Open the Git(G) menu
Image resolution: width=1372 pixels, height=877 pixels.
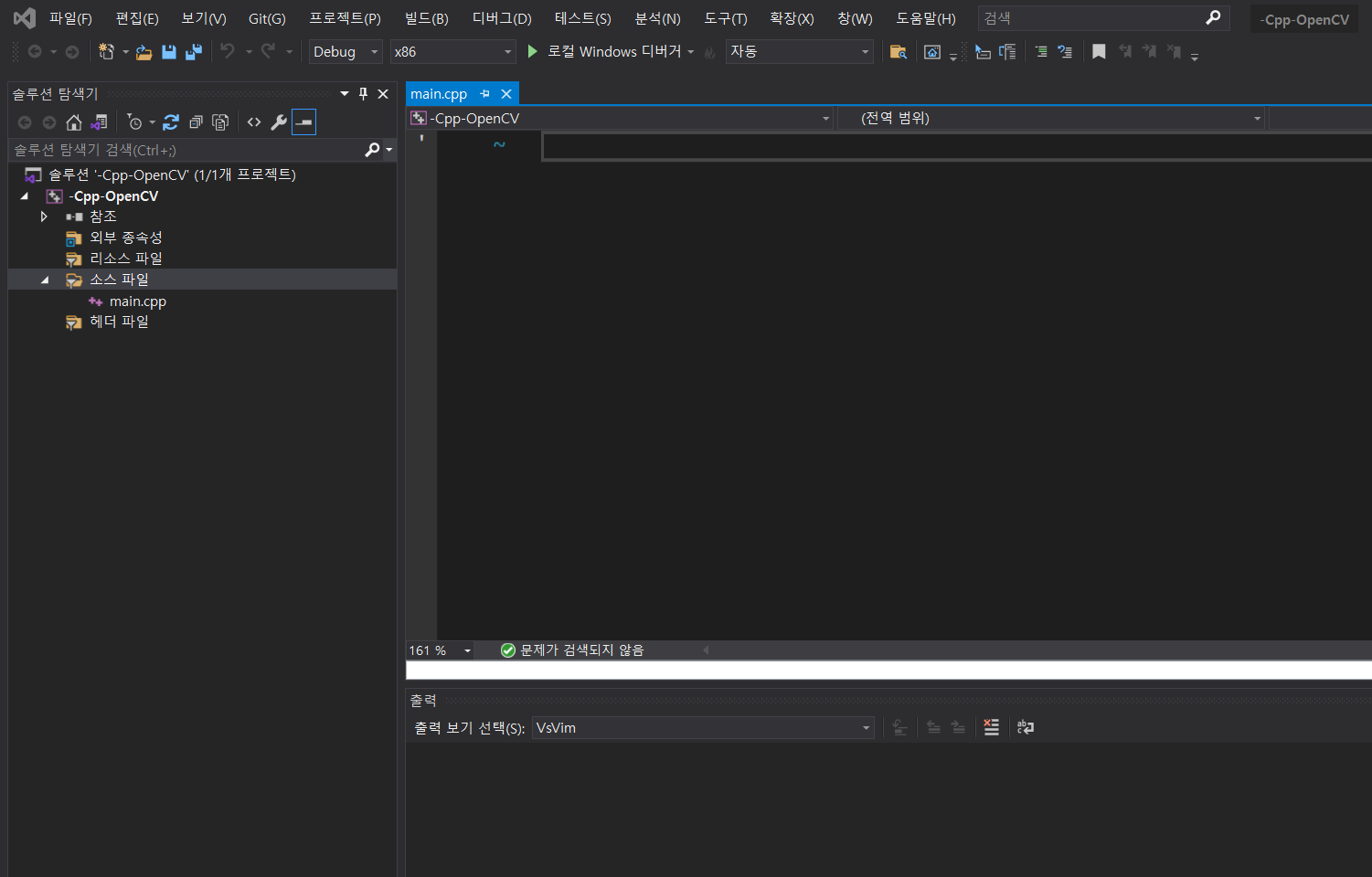pos(267,18)
